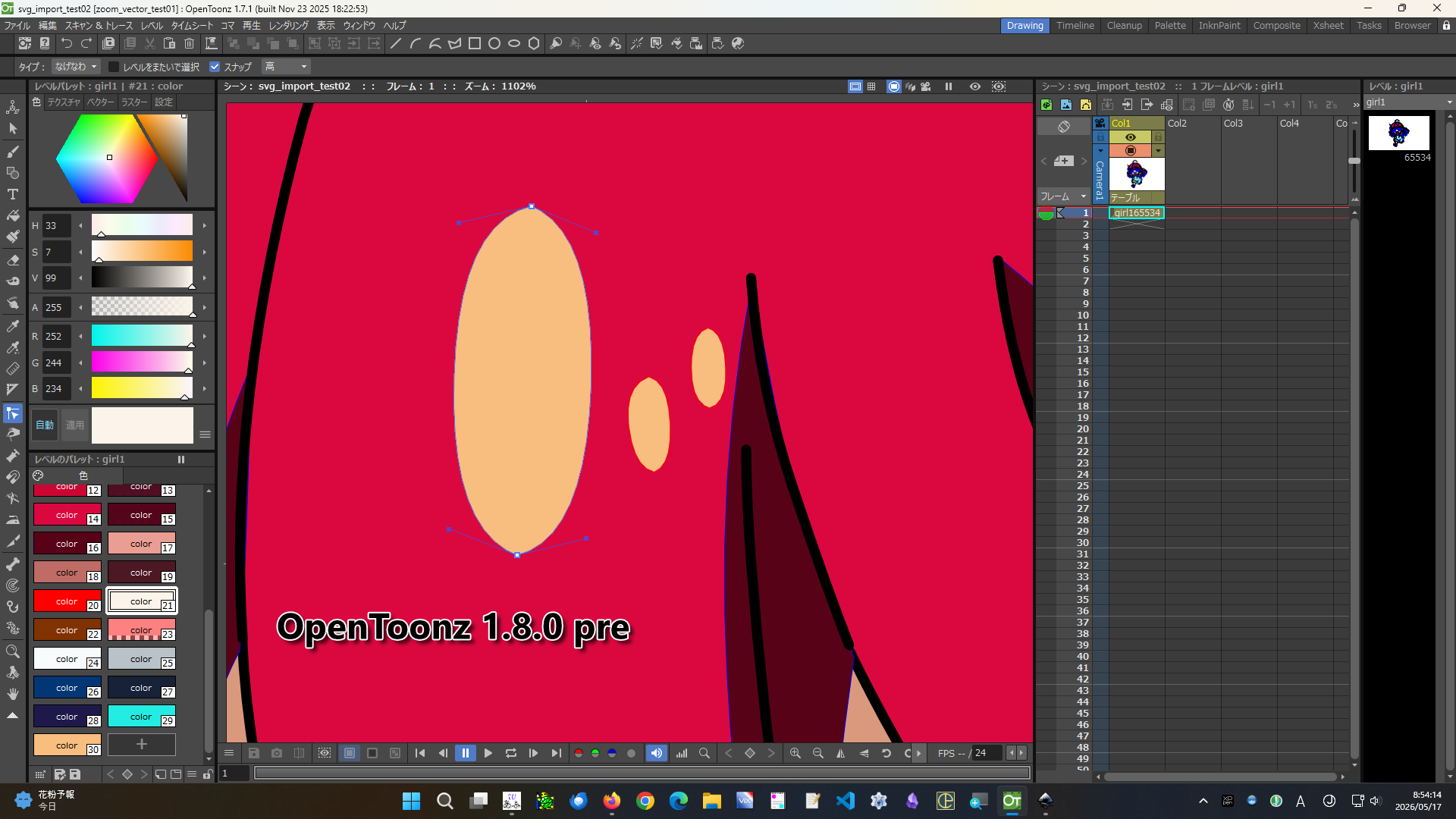1456x819 pixels.
Task: Select the Style Picker eyedropper tool
Action: tap(13, 326)
